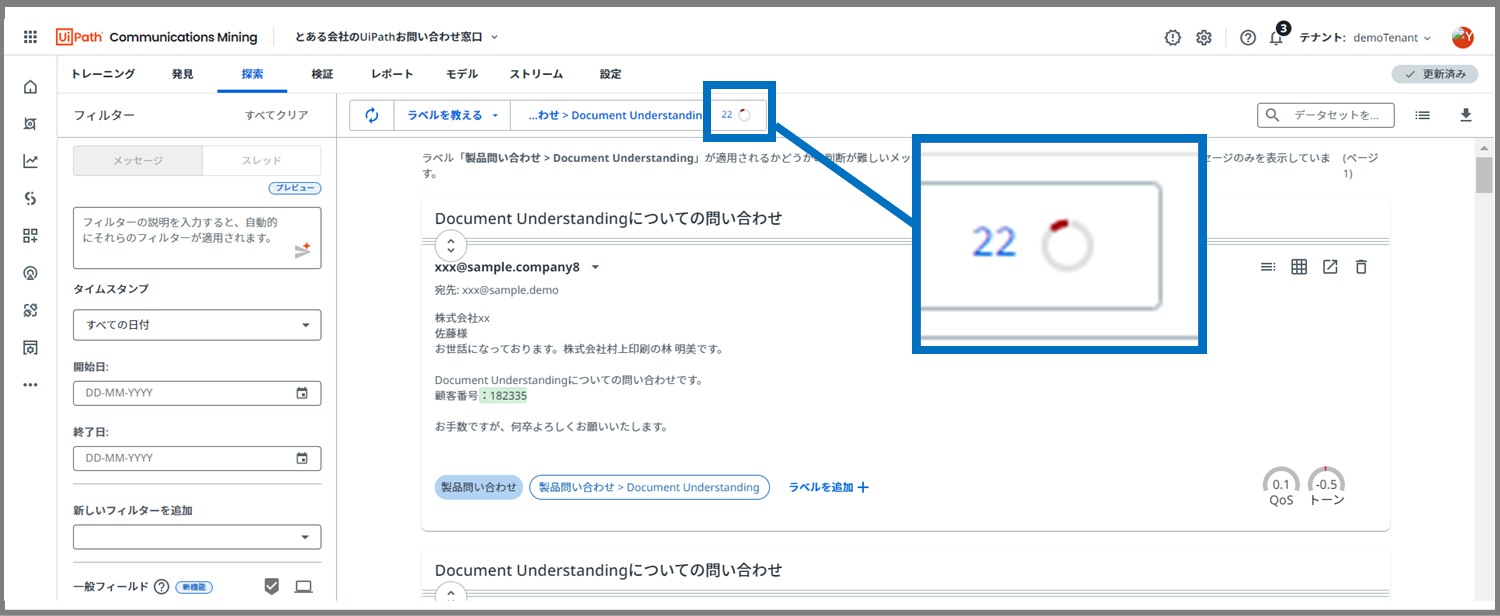Image resolution: width=1500 pixels, height=616 pixels.
Task: Click the 製品問い合わせ label chip
Action: click(x=479, y=487)
